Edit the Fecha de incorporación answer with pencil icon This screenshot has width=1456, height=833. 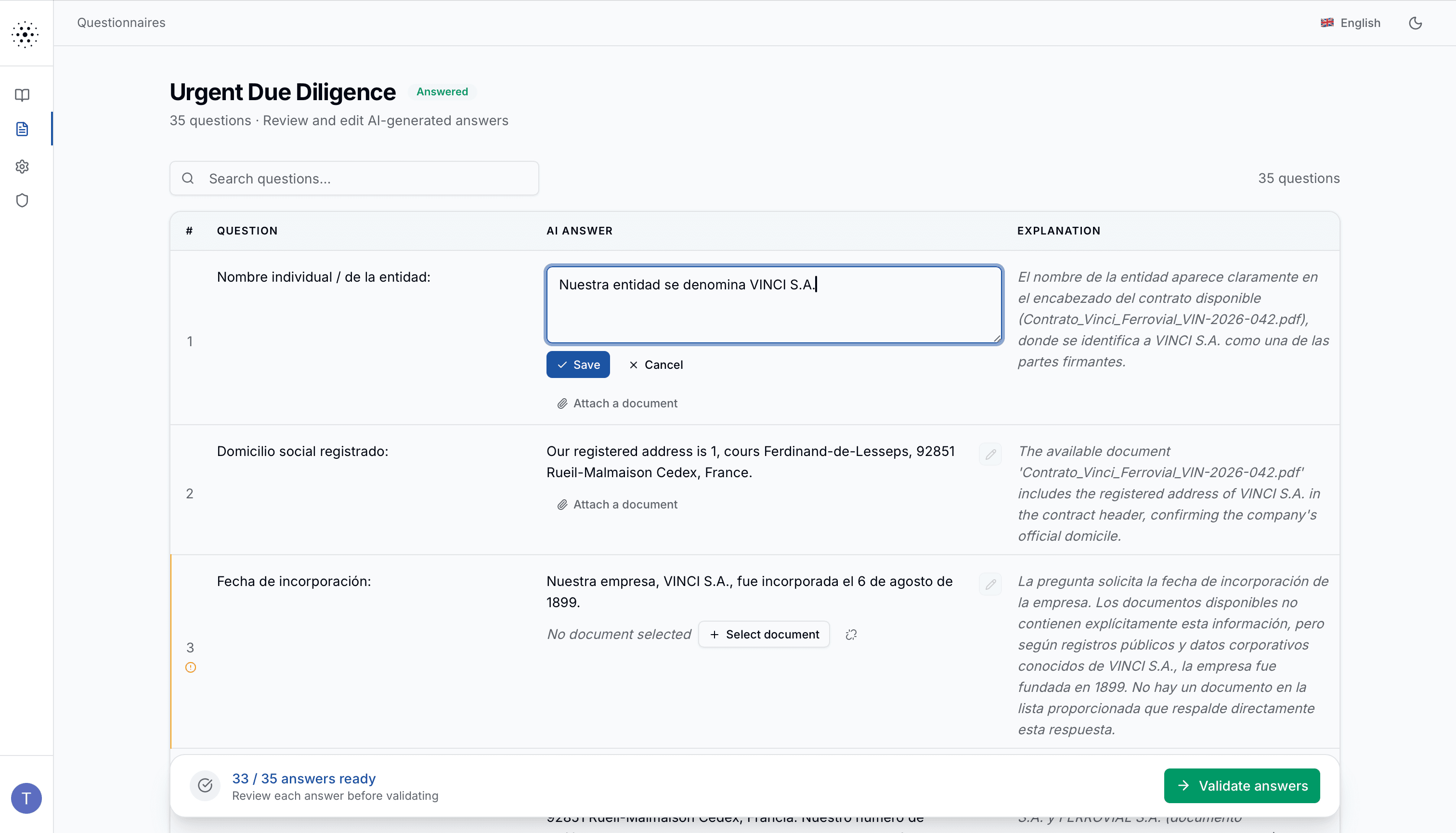click(x=990, y=584)
